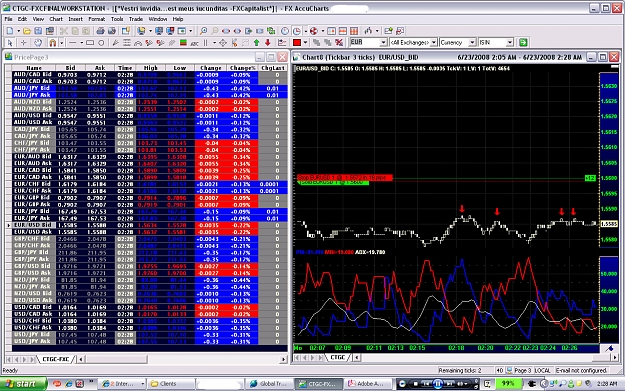The width and height of the screenshot is (625, 391).
Task: Open the red color swatch picker
Action: click(x=297, y=42)
